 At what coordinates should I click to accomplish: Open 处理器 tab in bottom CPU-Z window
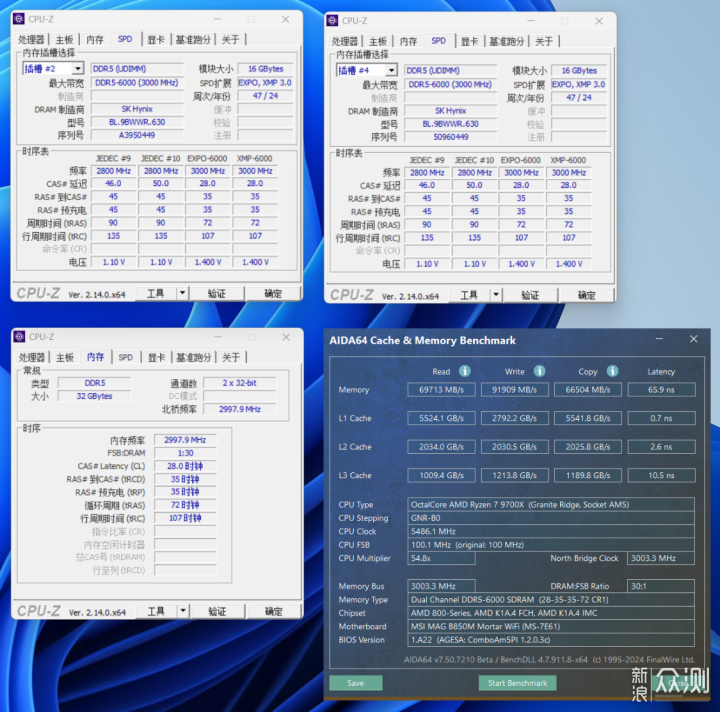(x=32, y=358)
